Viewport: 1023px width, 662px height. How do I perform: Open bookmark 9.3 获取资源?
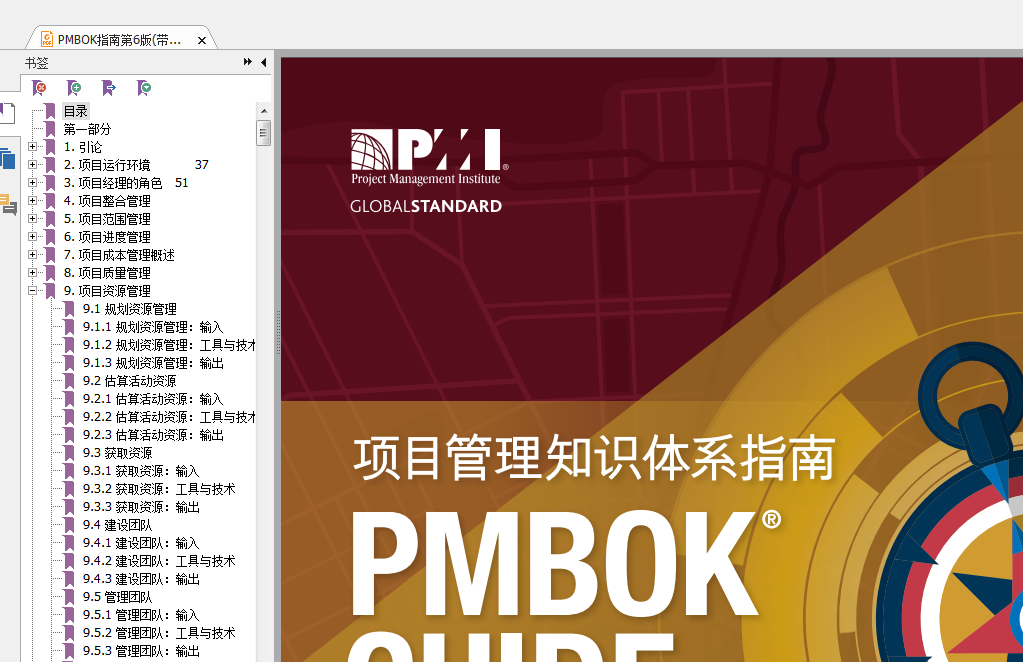tap(117, 453)
